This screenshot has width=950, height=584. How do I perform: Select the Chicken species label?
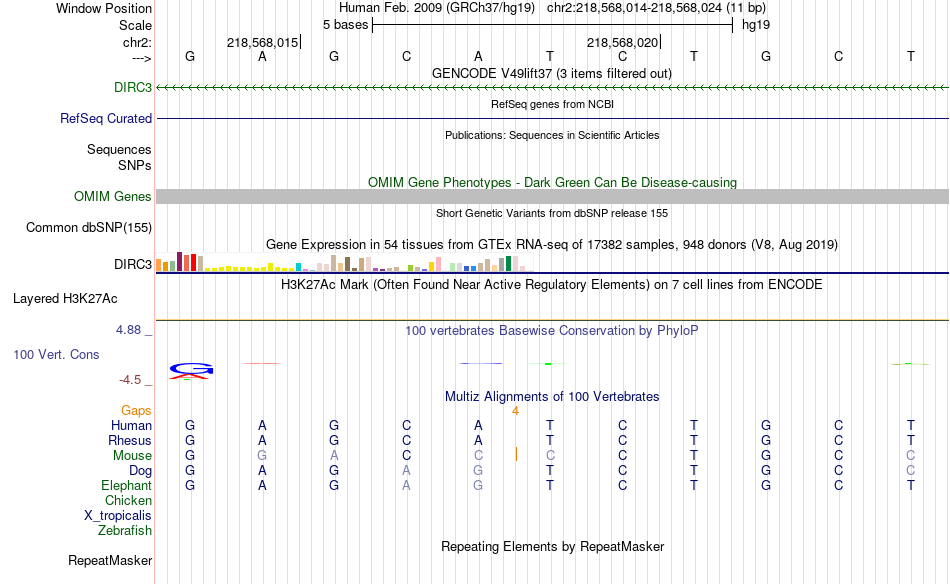(x=128, y=500)
